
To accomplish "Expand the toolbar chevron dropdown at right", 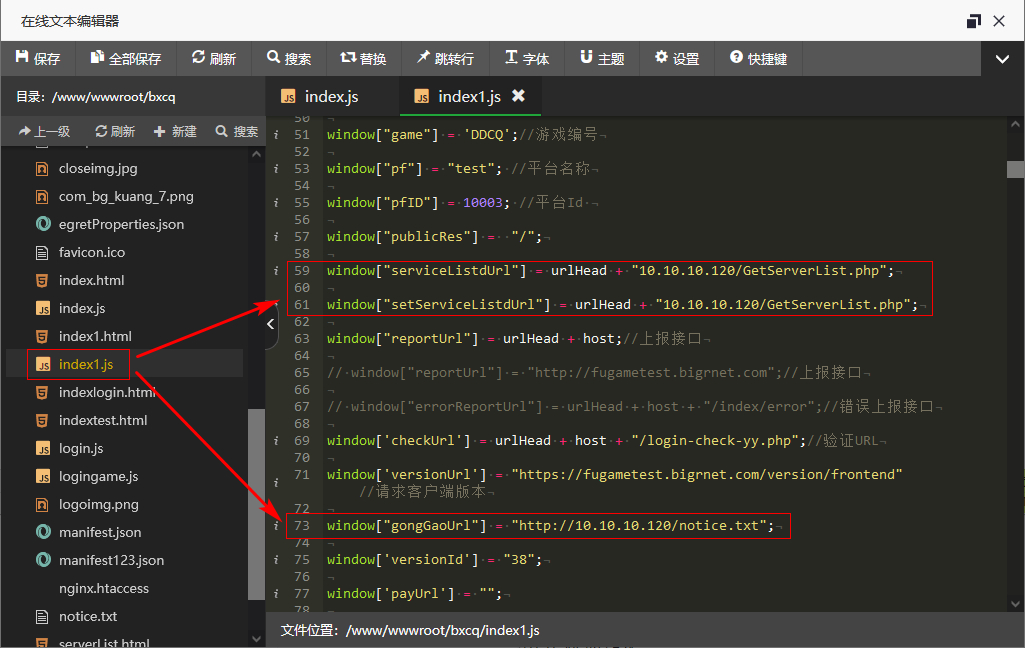I will [x=1002, y=59].
